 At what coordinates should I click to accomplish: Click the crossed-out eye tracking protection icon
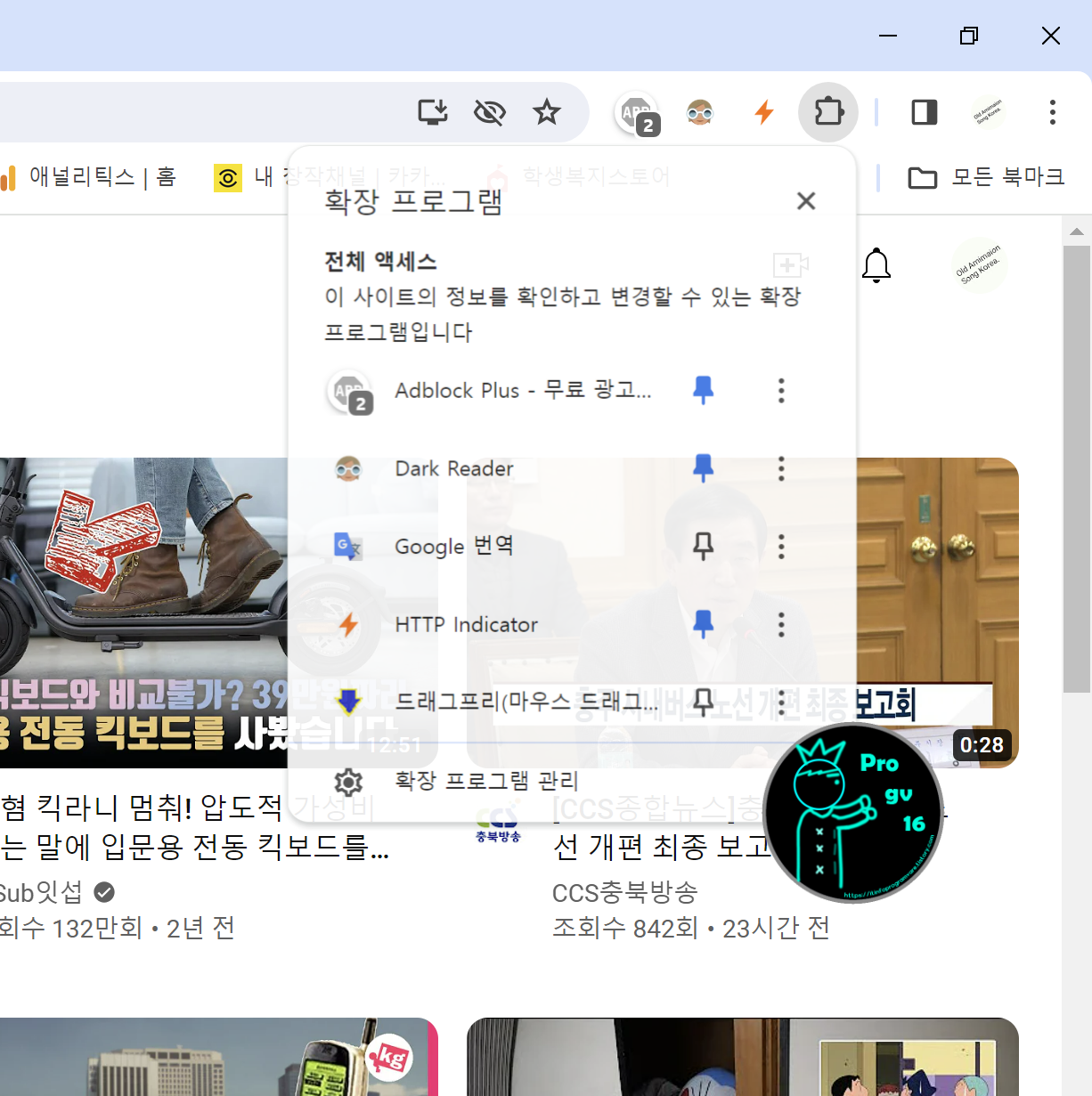tap(490, 112)
